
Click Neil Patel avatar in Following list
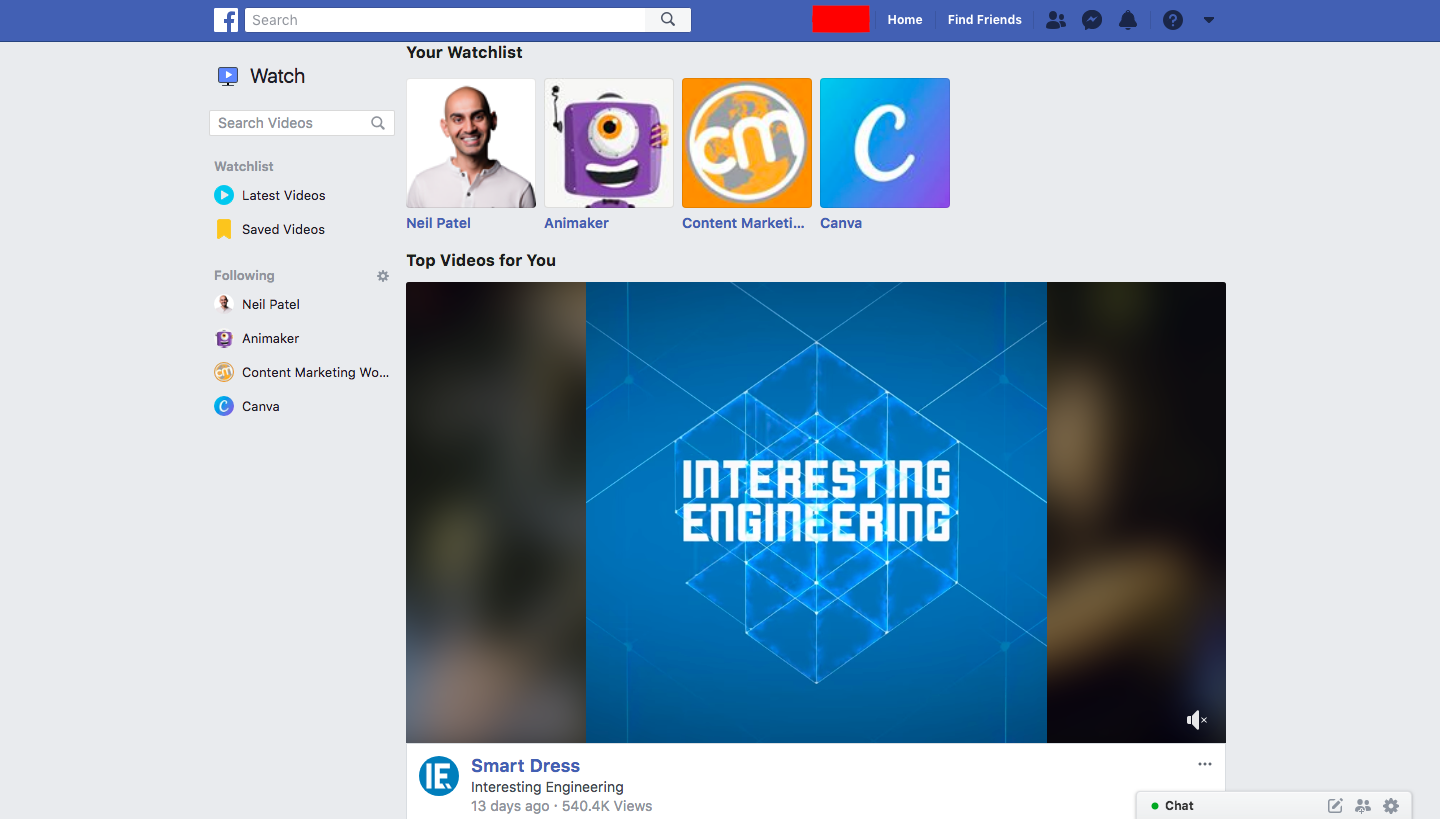click(224, 304)
